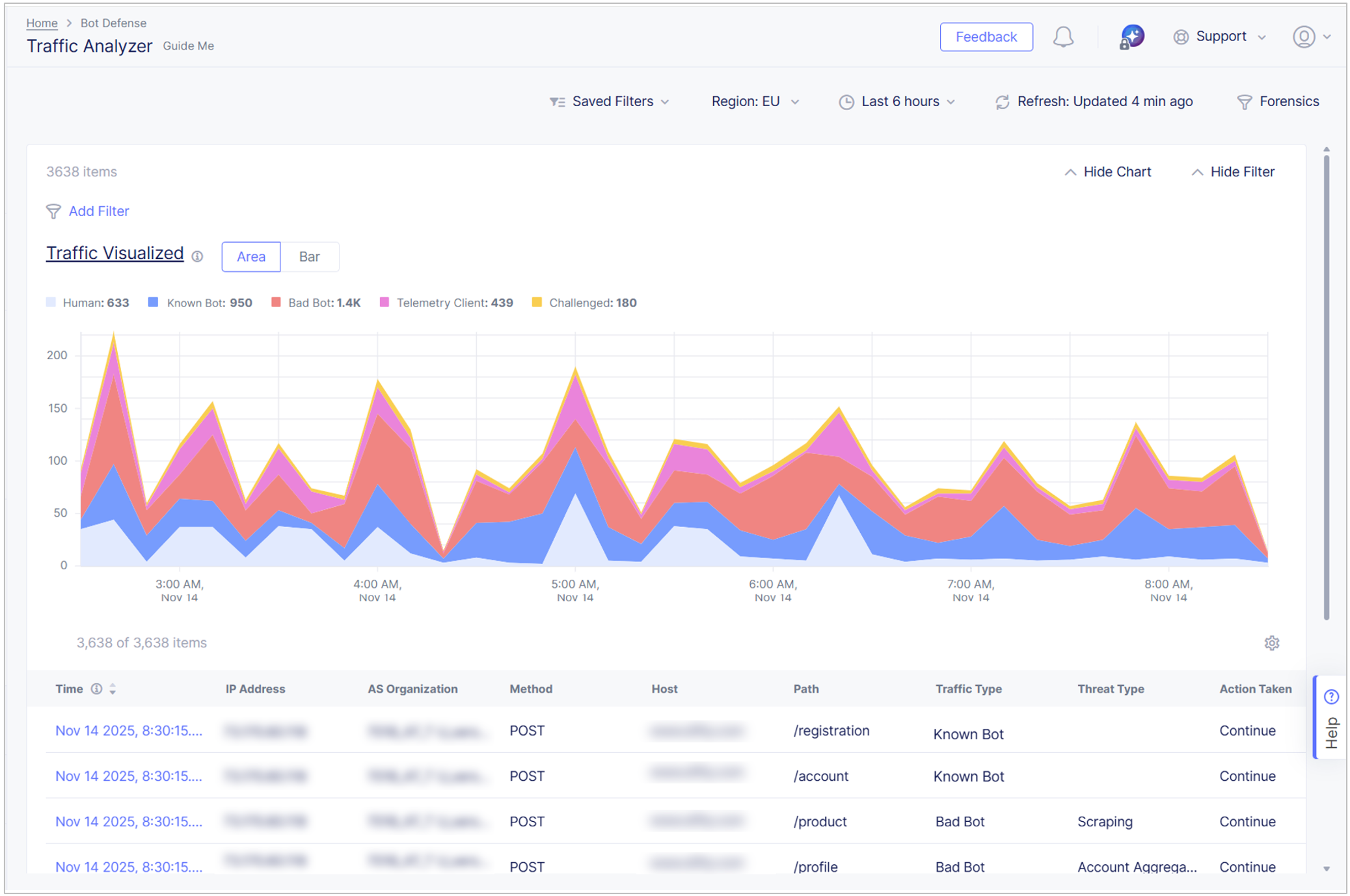Open the Last 6 hours time range
This screenshot has height=896, width=1350.
897,102
